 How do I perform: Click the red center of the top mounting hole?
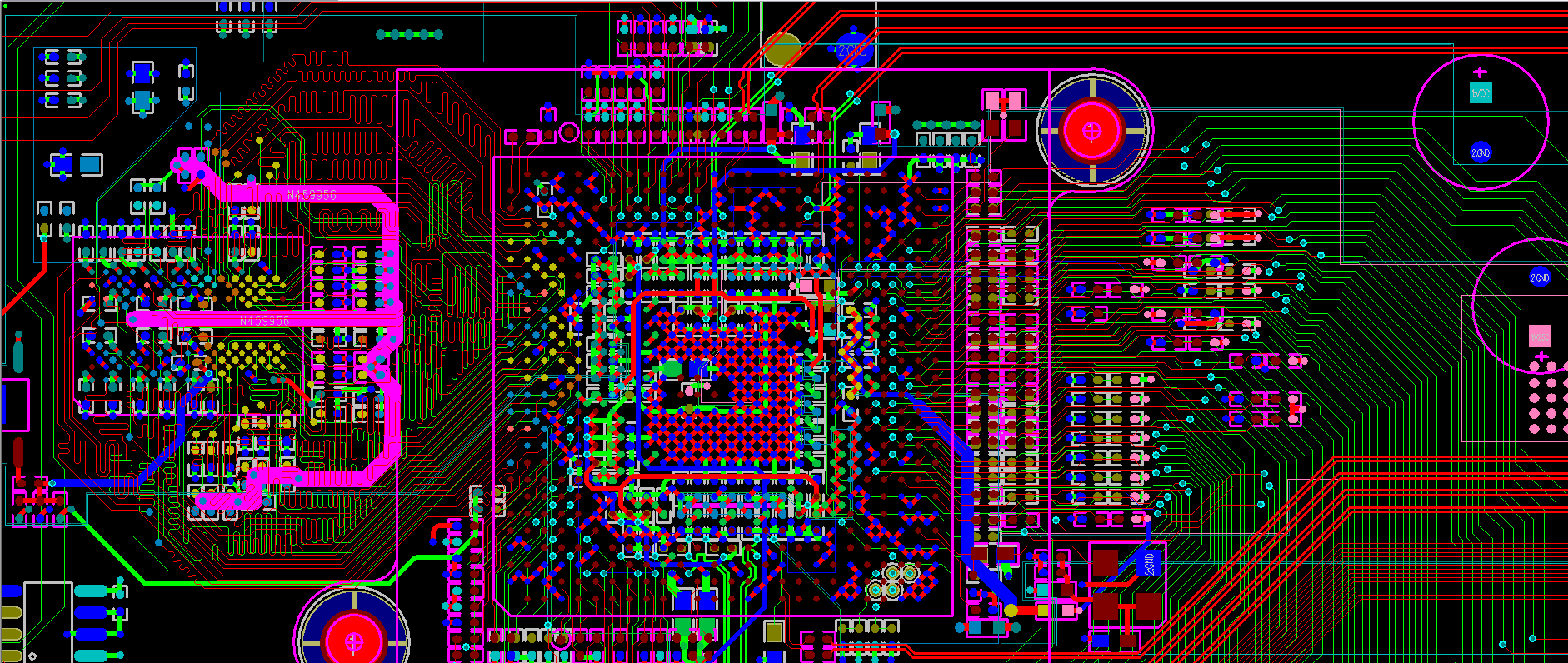1092,130
